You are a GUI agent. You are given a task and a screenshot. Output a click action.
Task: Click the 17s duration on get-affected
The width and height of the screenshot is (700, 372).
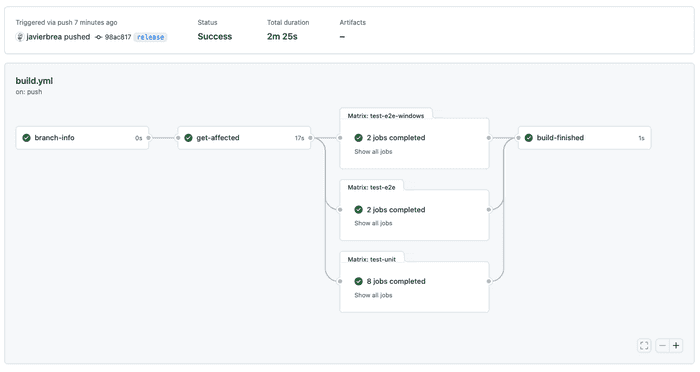(x=299, y=138)
